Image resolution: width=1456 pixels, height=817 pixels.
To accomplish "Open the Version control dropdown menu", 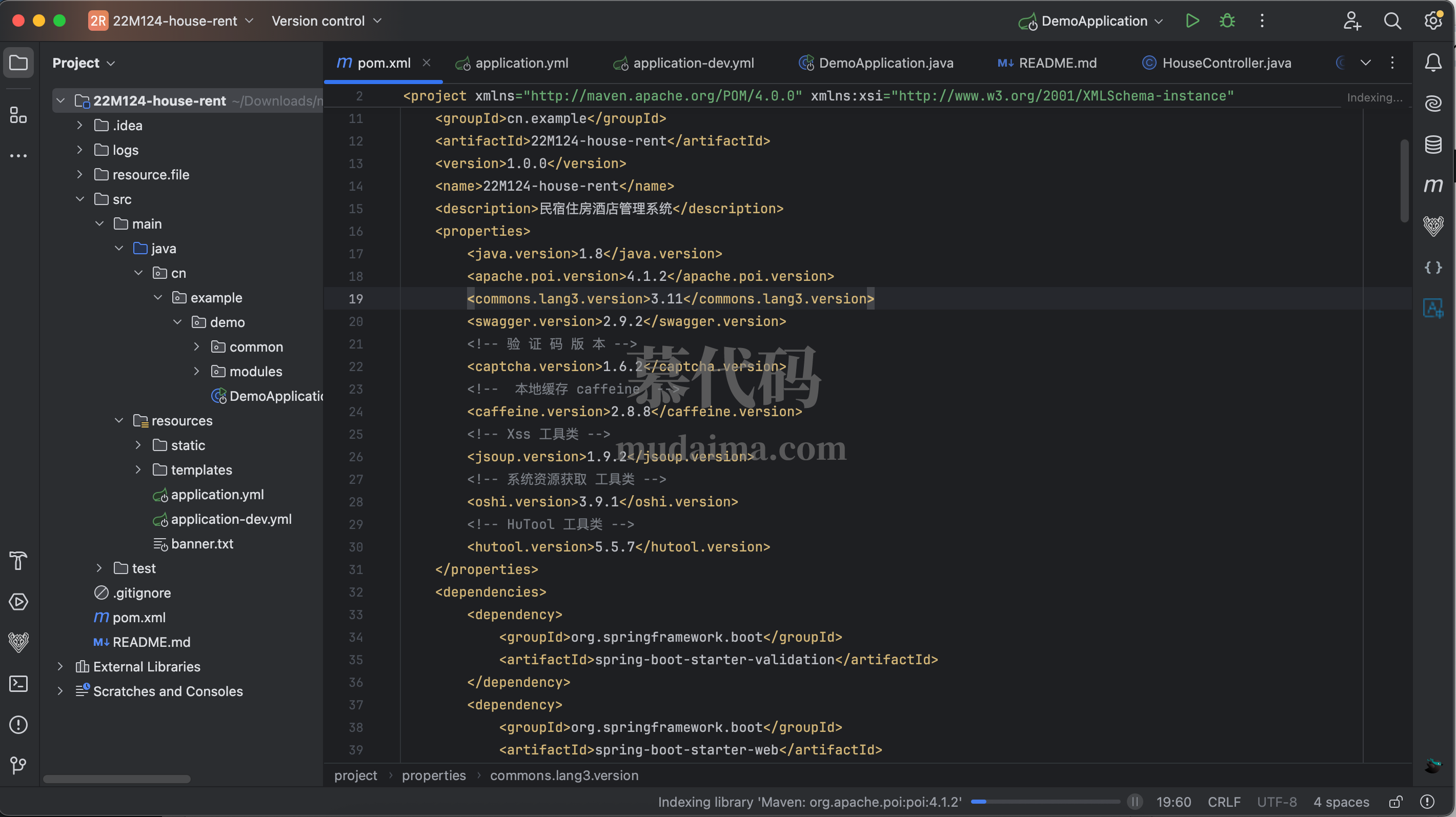I will click(x=326, y=21).
